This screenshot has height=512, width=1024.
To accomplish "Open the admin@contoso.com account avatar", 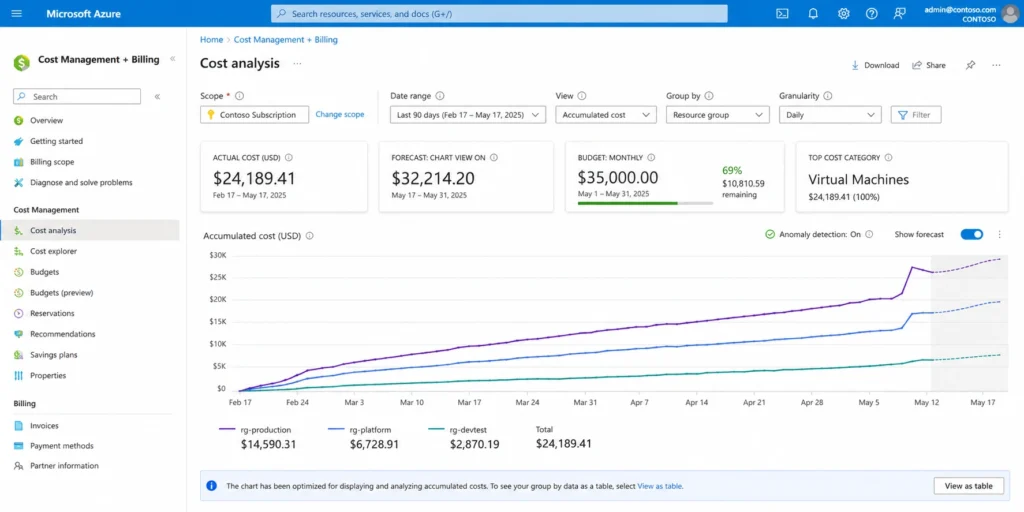I will [x=1012, y=14].
